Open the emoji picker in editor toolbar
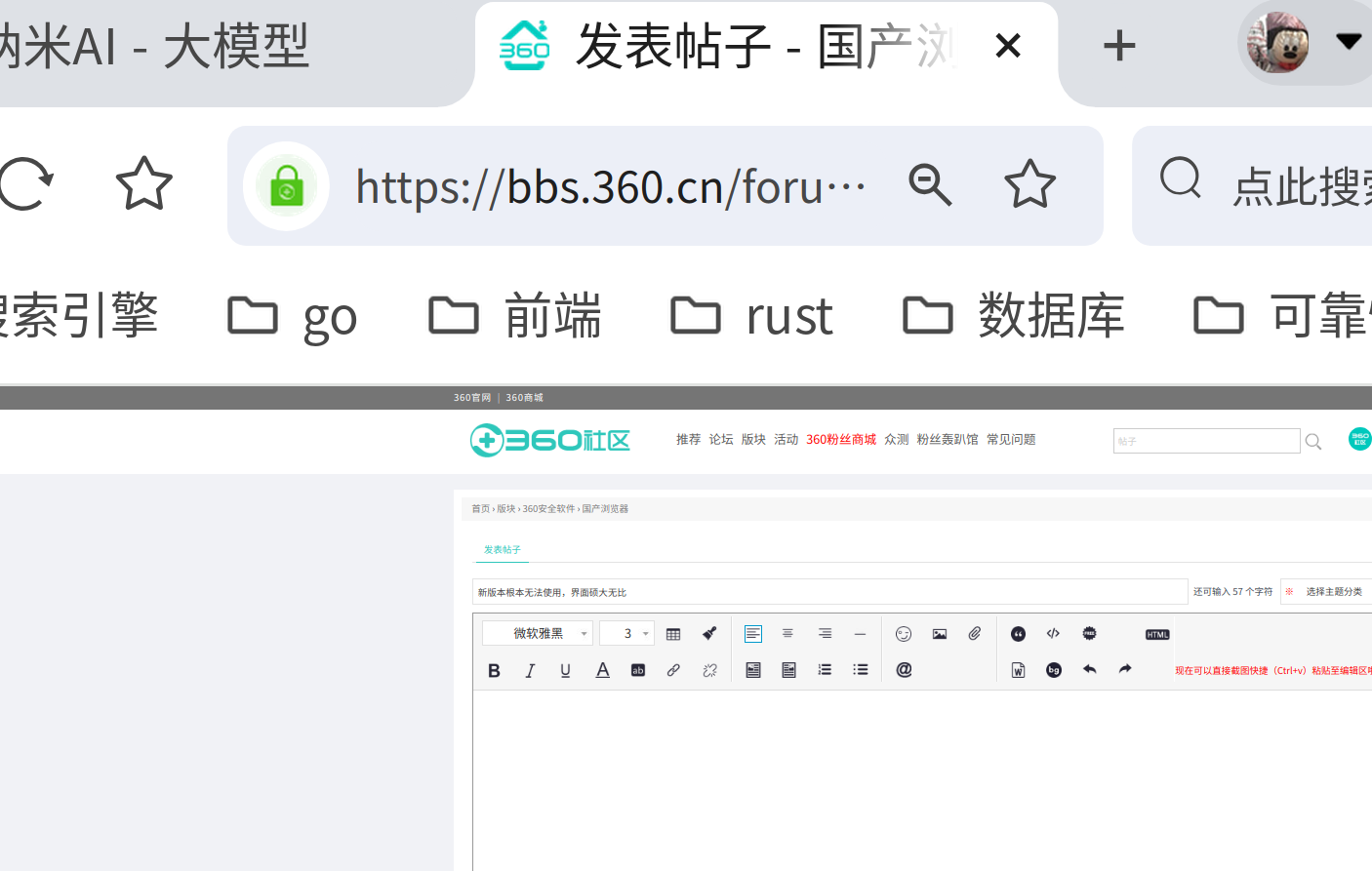 903,633
